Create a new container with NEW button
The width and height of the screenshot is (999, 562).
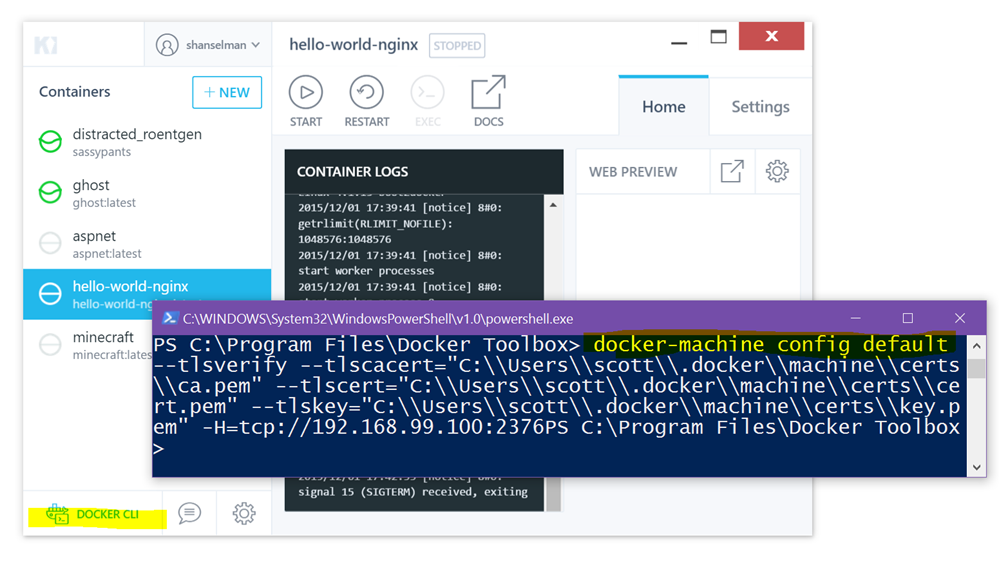(227, 92)
